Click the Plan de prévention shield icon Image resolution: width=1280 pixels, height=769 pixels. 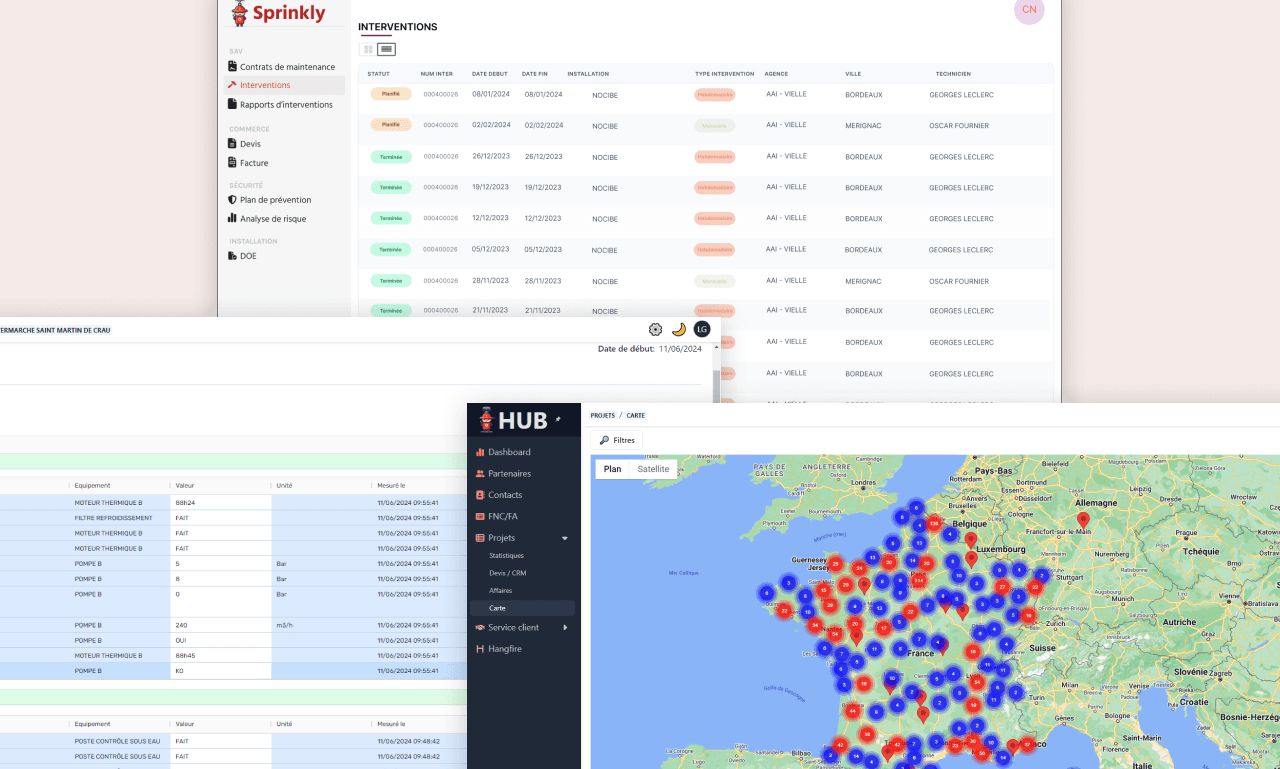point(232,200)
